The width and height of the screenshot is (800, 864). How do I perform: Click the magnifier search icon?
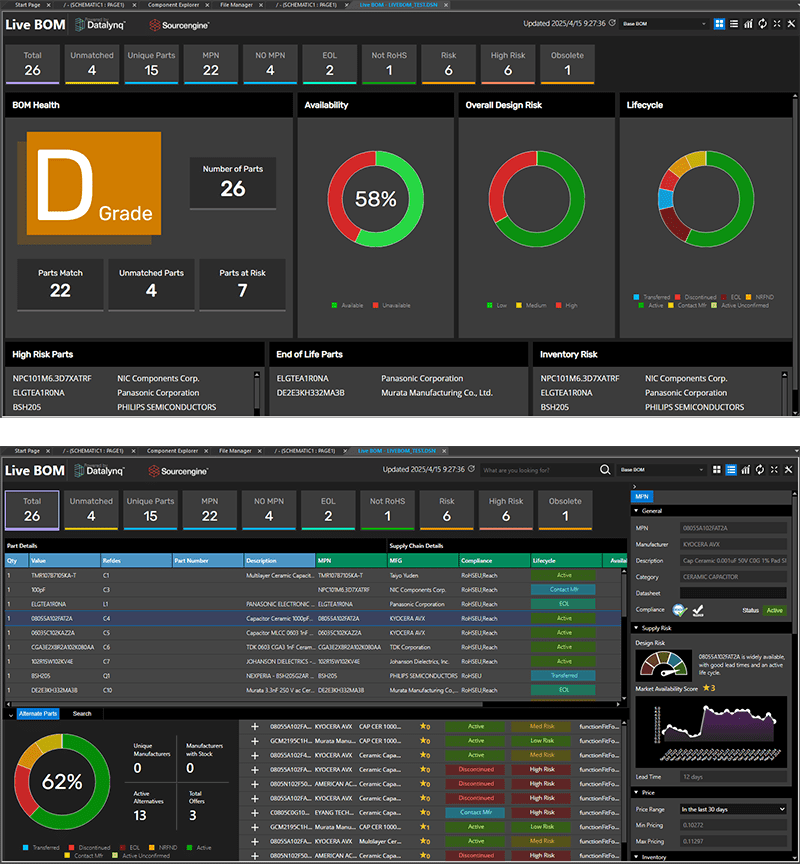(x=605, y=469)
